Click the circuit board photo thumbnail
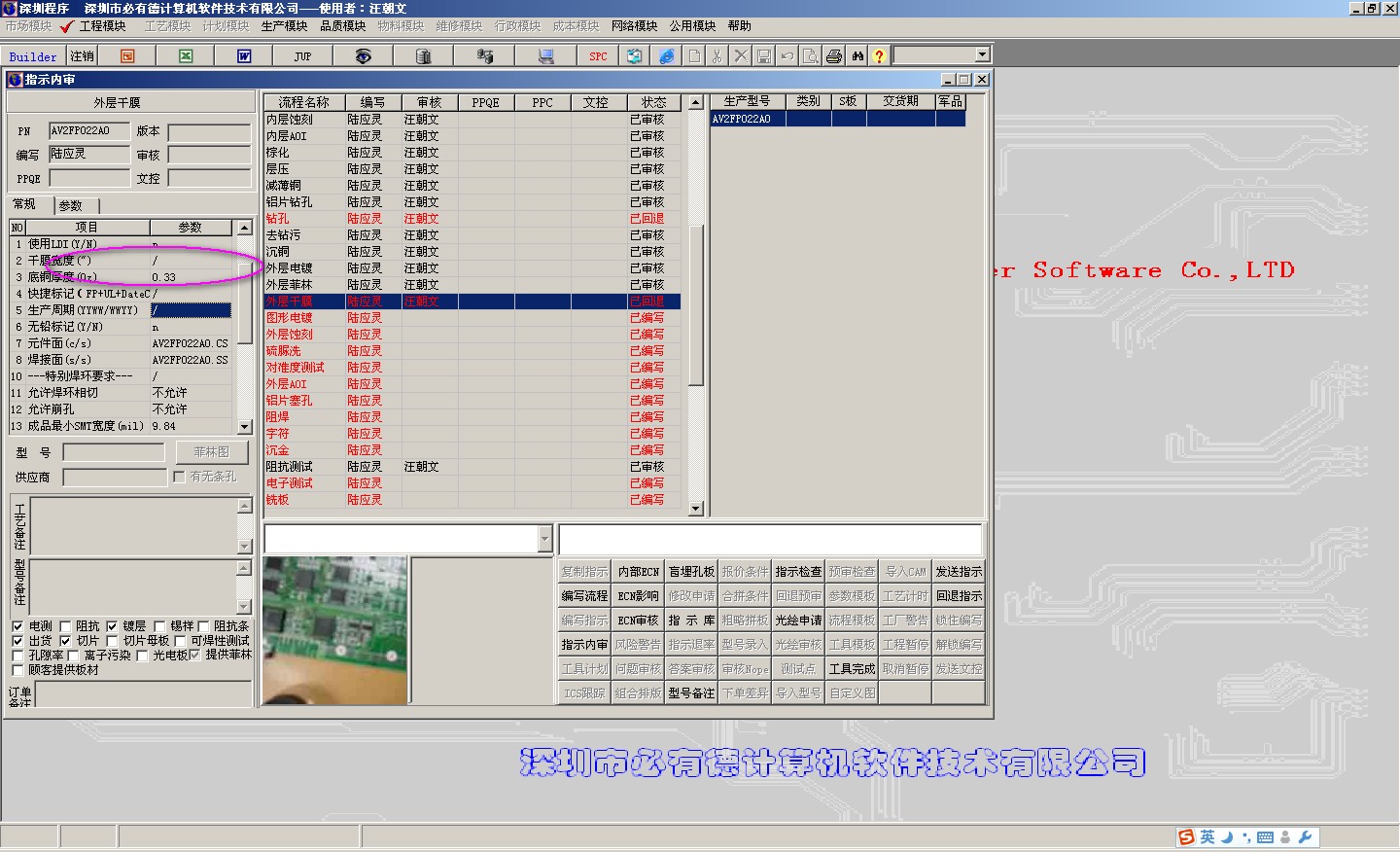The width and height of the screenshot is (1400, 852). point(335,630)
